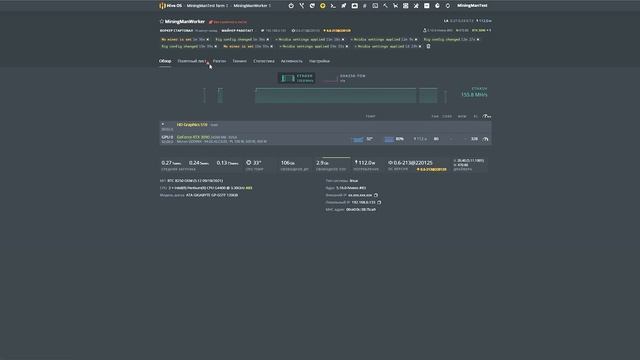This screenshot has height=360, width=640.
Task: Star the MiningManWorker worker as favorite
Action: (162, 21)
